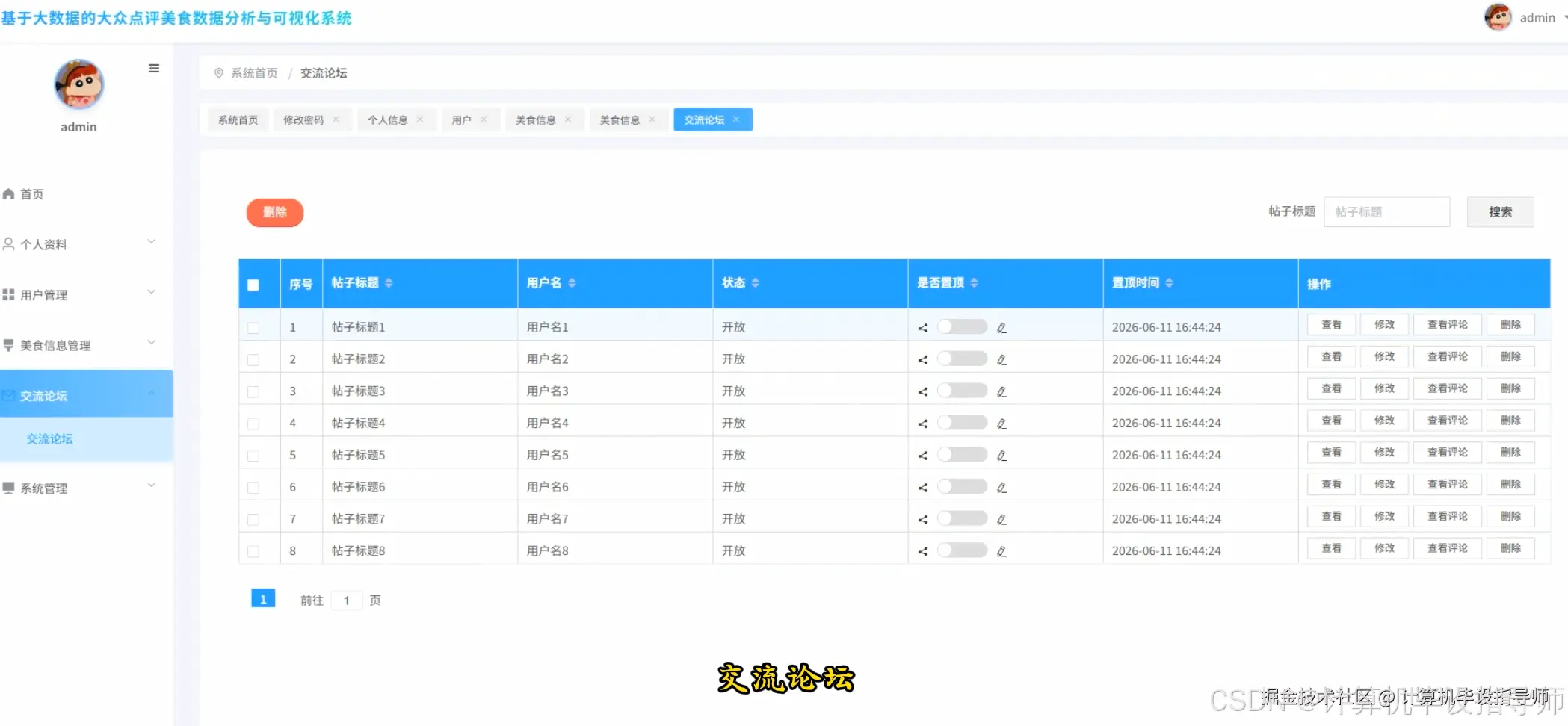The width and height of the screenshot is (1568, 726).
Task: Select the blue 交流论坛 tab label
Action: tap(704, 120)
